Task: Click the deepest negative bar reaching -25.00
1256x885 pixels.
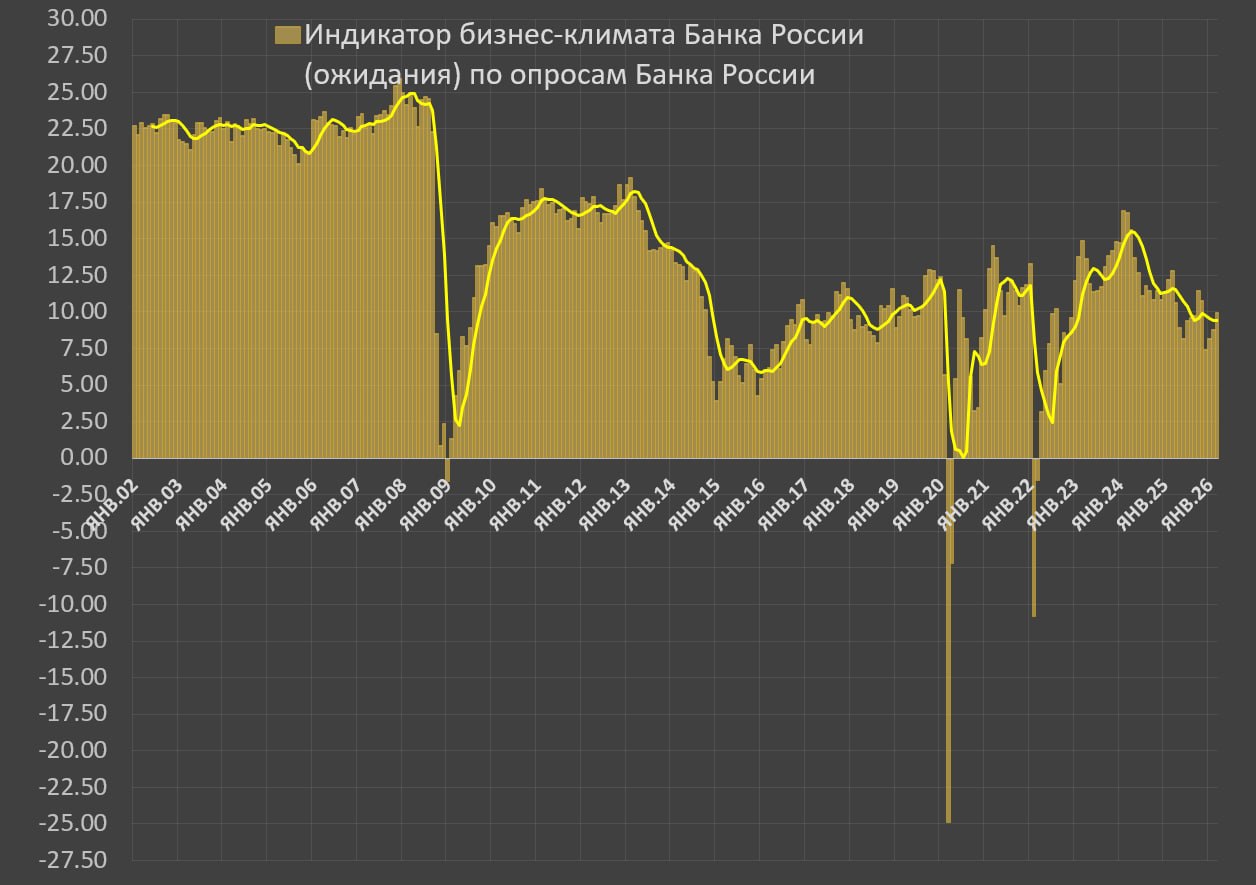Action: (x=948, y=640)
